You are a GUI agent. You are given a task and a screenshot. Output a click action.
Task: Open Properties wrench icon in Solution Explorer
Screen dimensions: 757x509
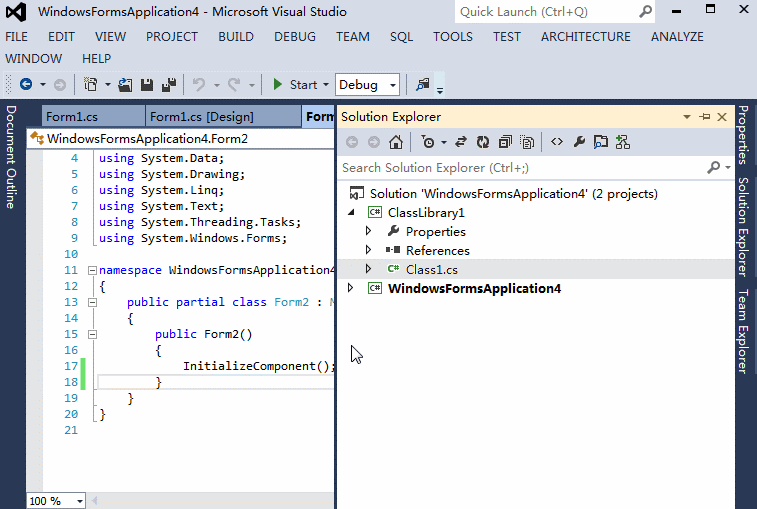(579, 142)
